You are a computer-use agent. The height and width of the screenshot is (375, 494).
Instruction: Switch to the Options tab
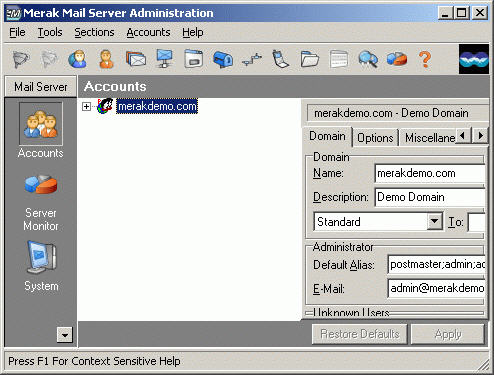pos(375,137)
